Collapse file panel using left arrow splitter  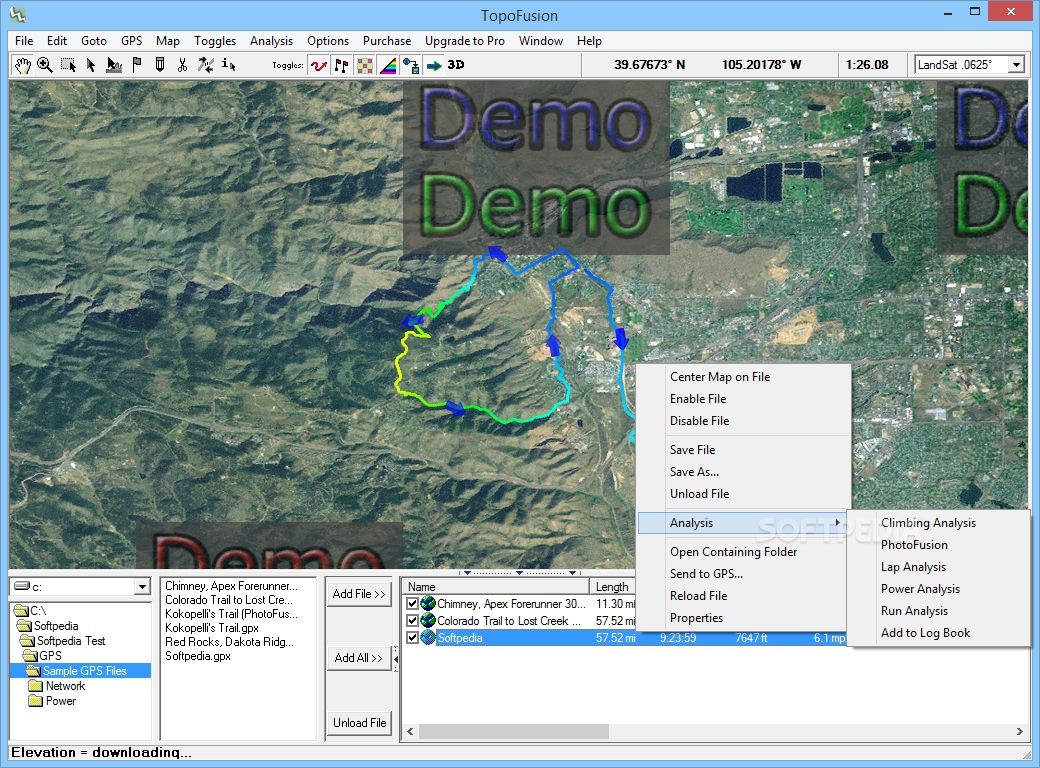pos(396,659)
